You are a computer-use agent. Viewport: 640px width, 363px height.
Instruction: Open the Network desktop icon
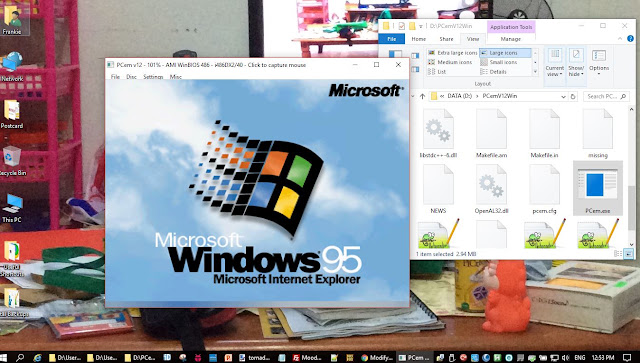click(12, 66)
